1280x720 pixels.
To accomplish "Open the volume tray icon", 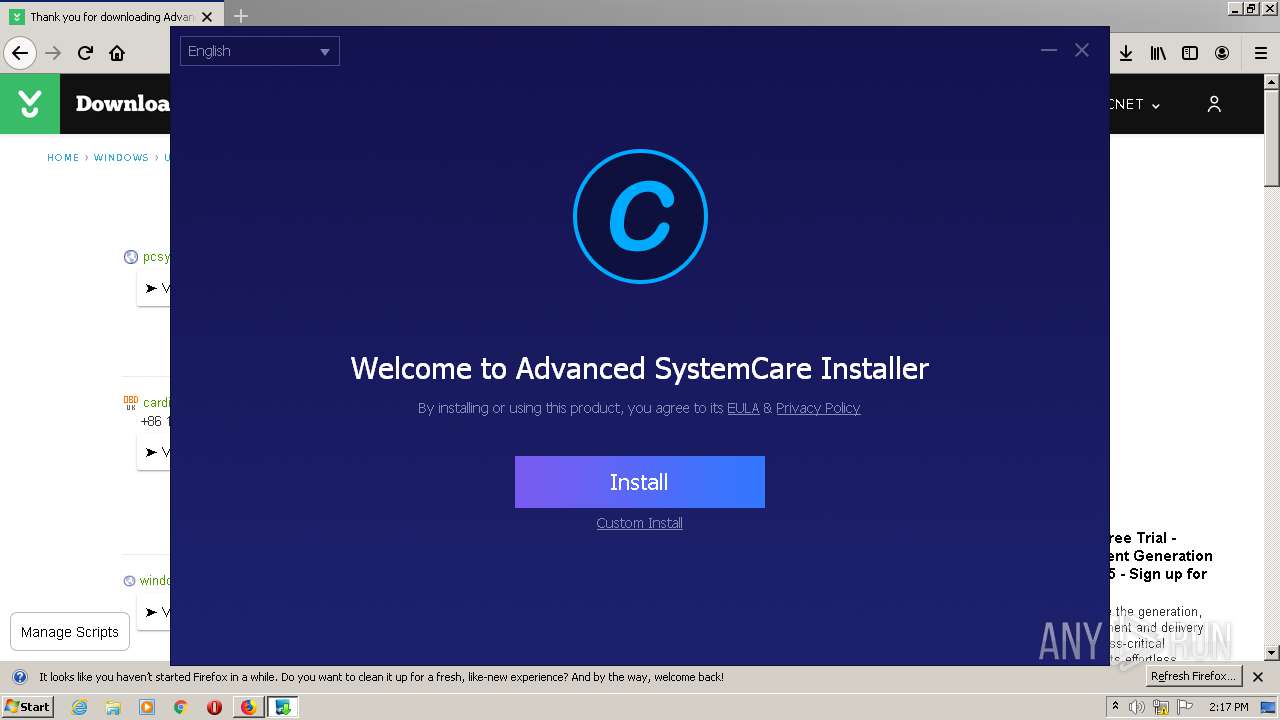I will pyautogui.click(x=1137, y=707).
